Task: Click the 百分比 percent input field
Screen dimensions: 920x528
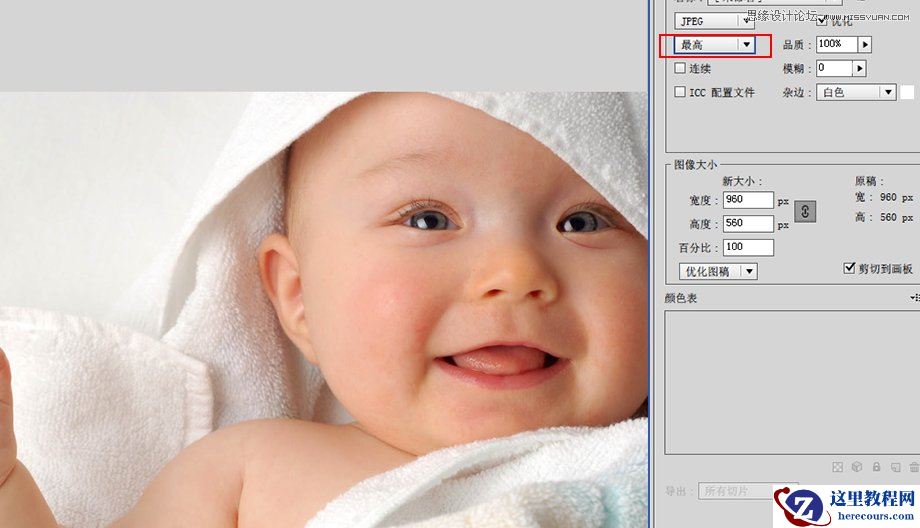Action: 748,247
